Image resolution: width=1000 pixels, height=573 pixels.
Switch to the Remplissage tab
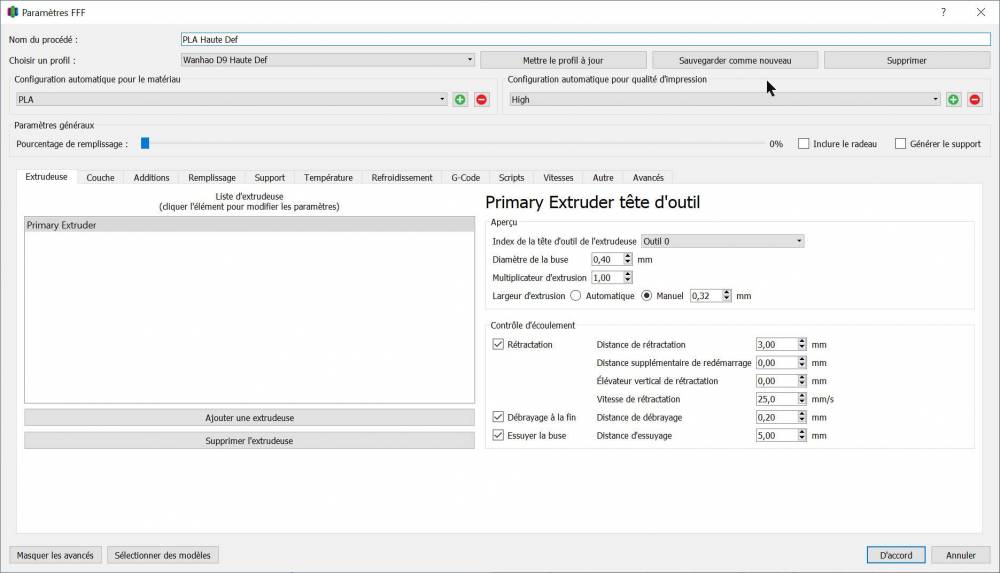pyautogui.click(x=212, y=177)
